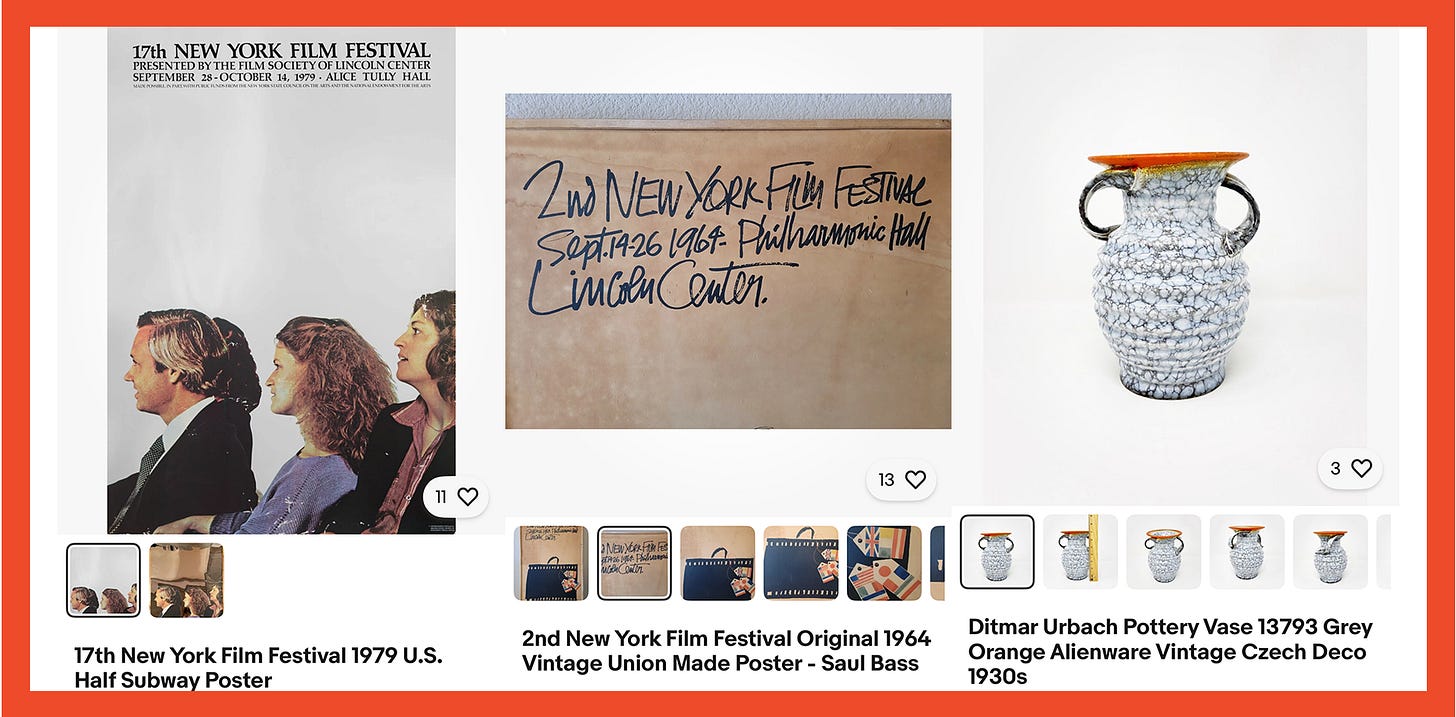
Task: View fourth Saul Bass thumbnail with flags
Action: 801,563
